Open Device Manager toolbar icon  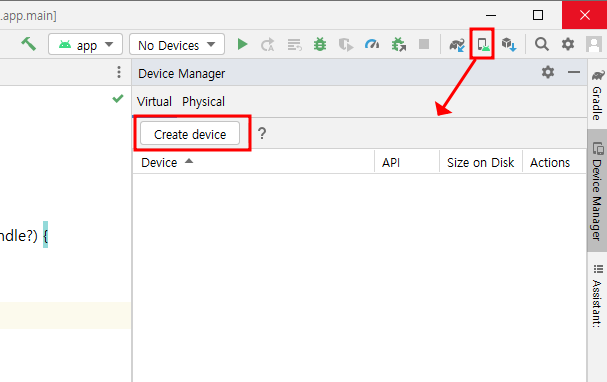tap(483, 45)
